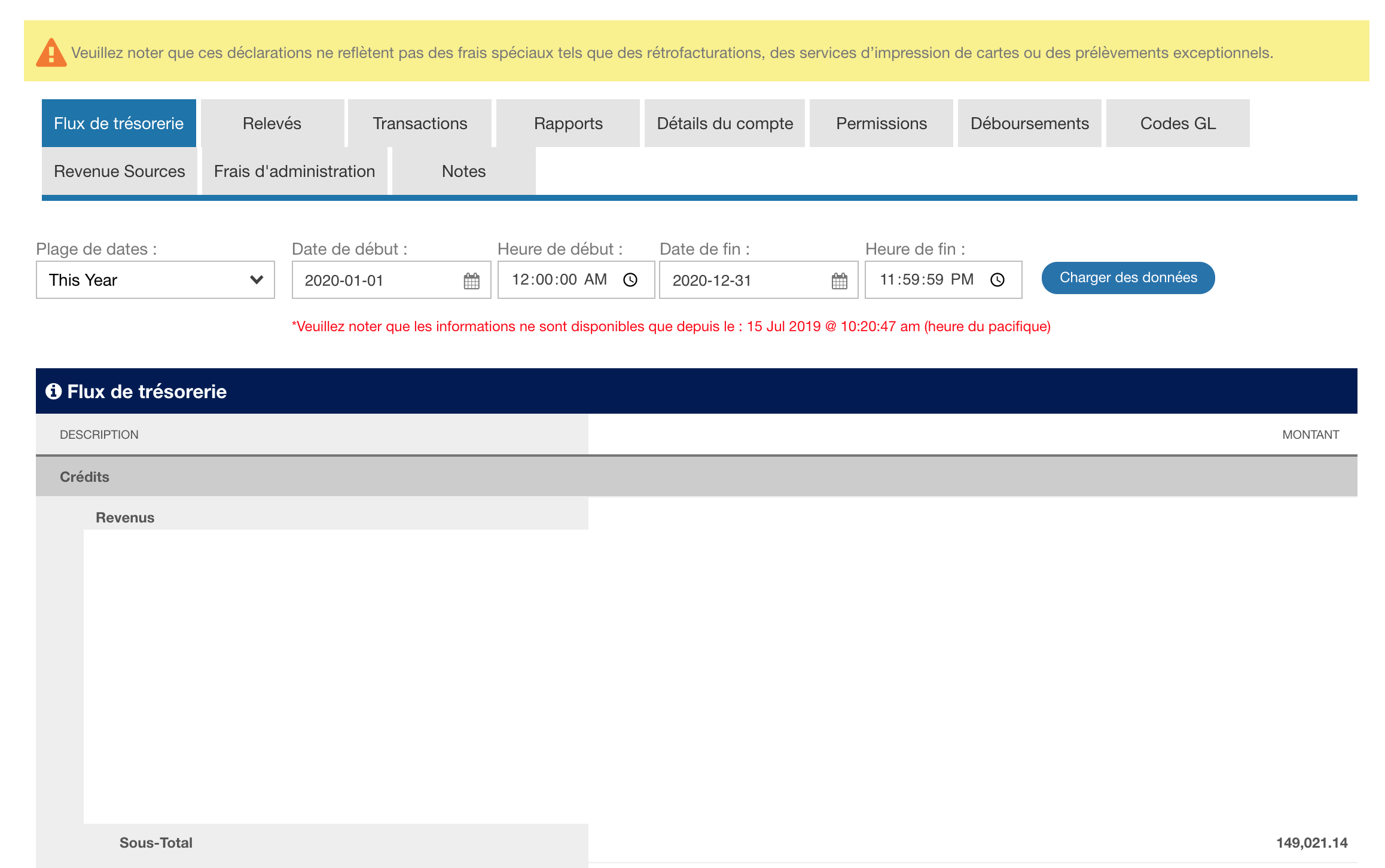This screenshot has height=868, width=1385.
Task: Switch to the Relevés tab
Action: [272, 123]
